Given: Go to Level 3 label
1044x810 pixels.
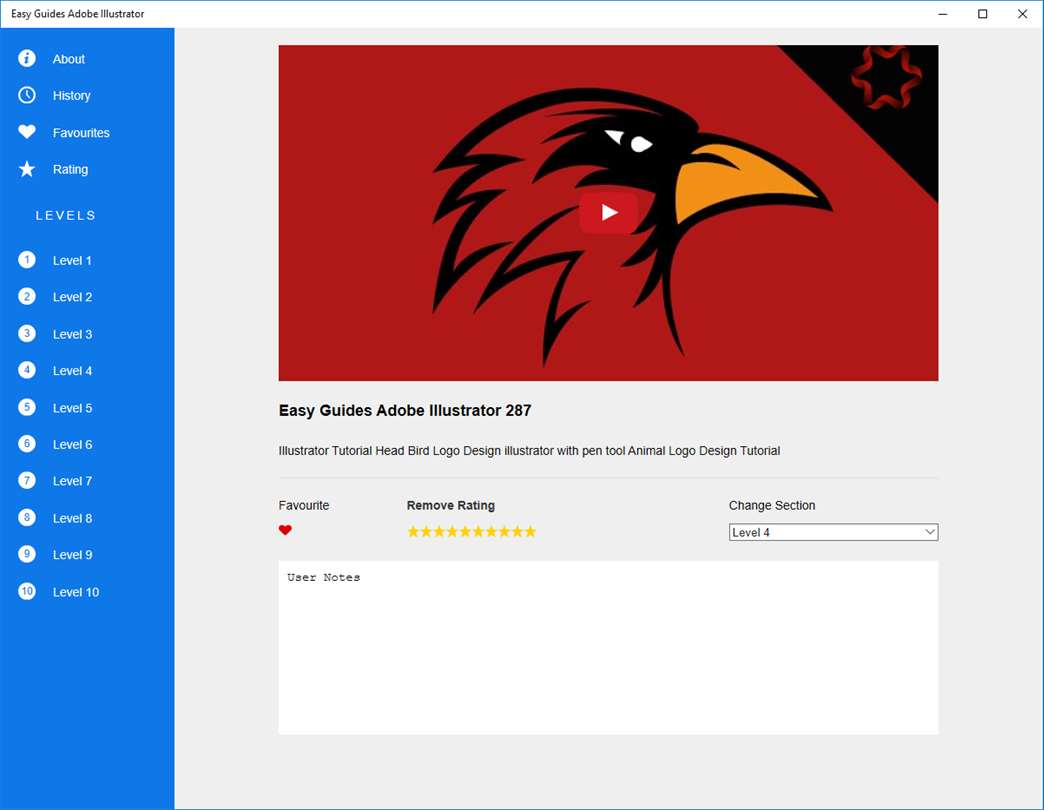Looking at the screenshot, I should pyautogui.click(x=72, y=335).
